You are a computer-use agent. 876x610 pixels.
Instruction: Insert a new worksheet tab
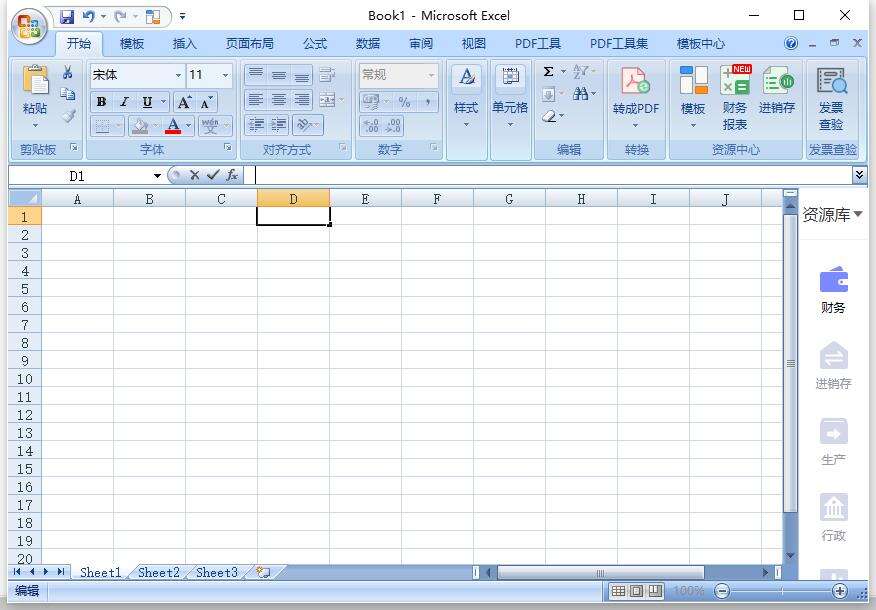point(263,572)
